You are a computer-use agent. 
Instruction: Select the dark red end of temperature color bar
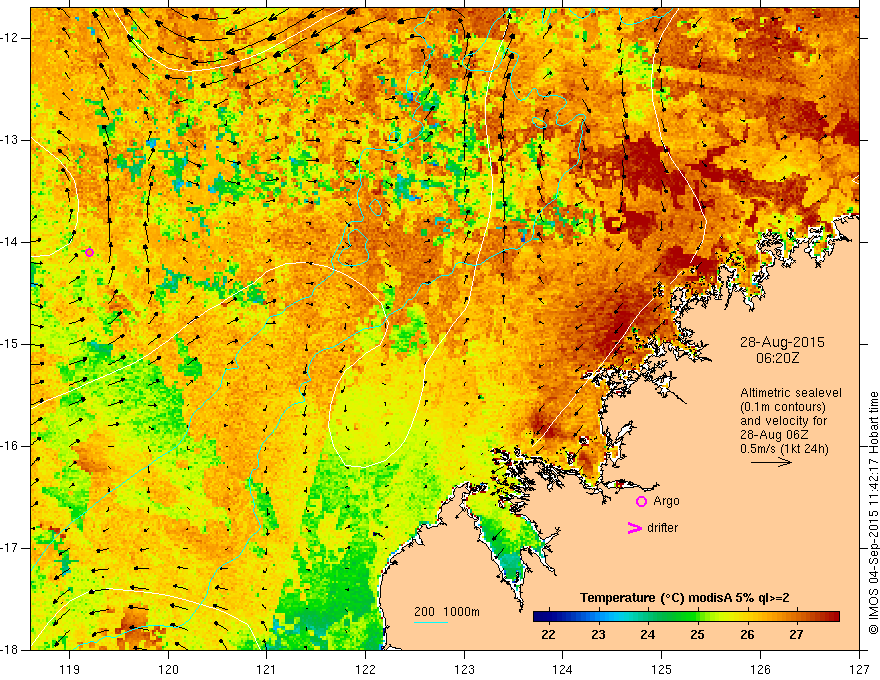coord(833,617)
